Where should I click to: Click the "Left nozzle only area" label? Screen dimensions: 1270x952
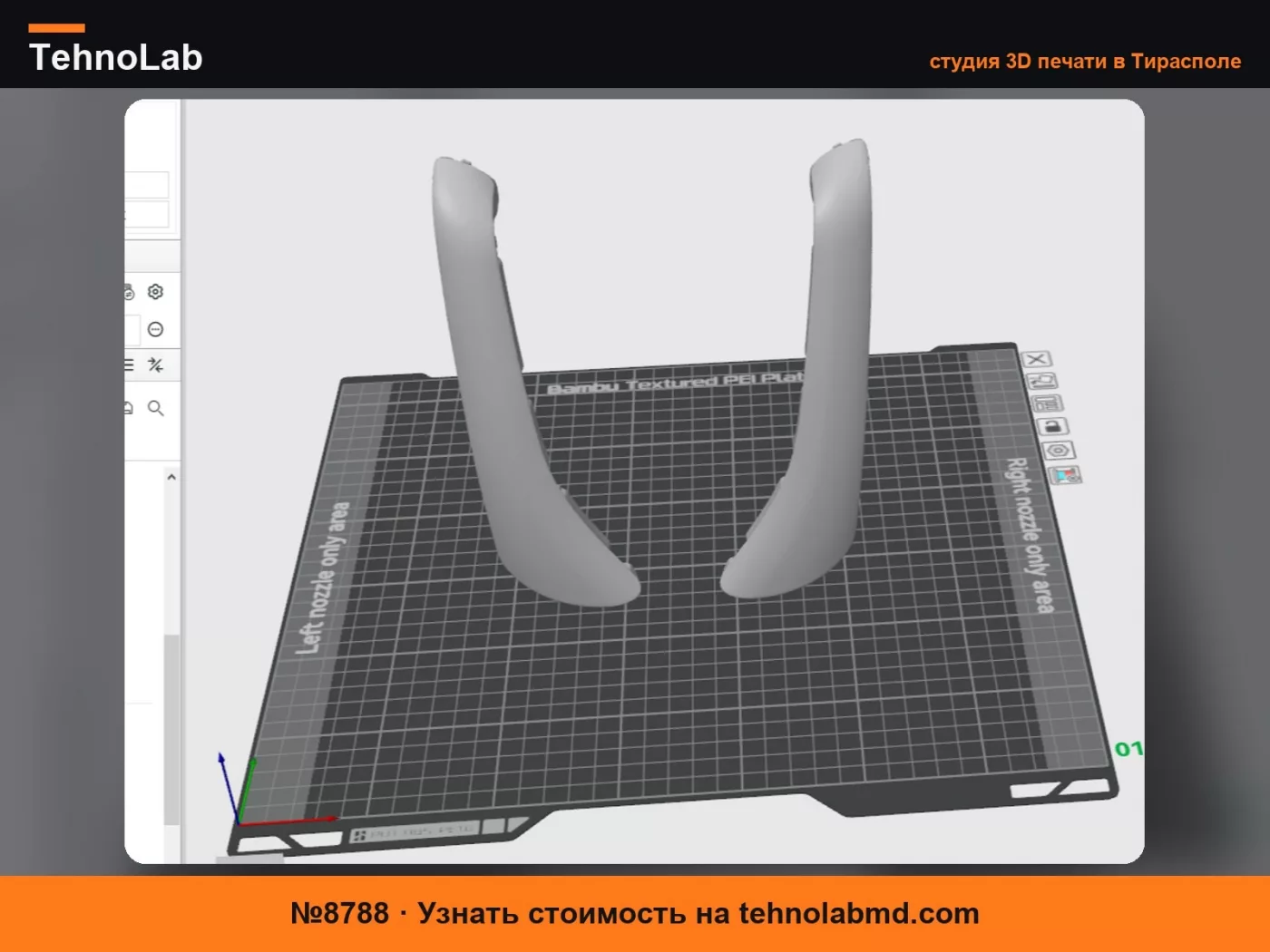[x=324, y=578]
